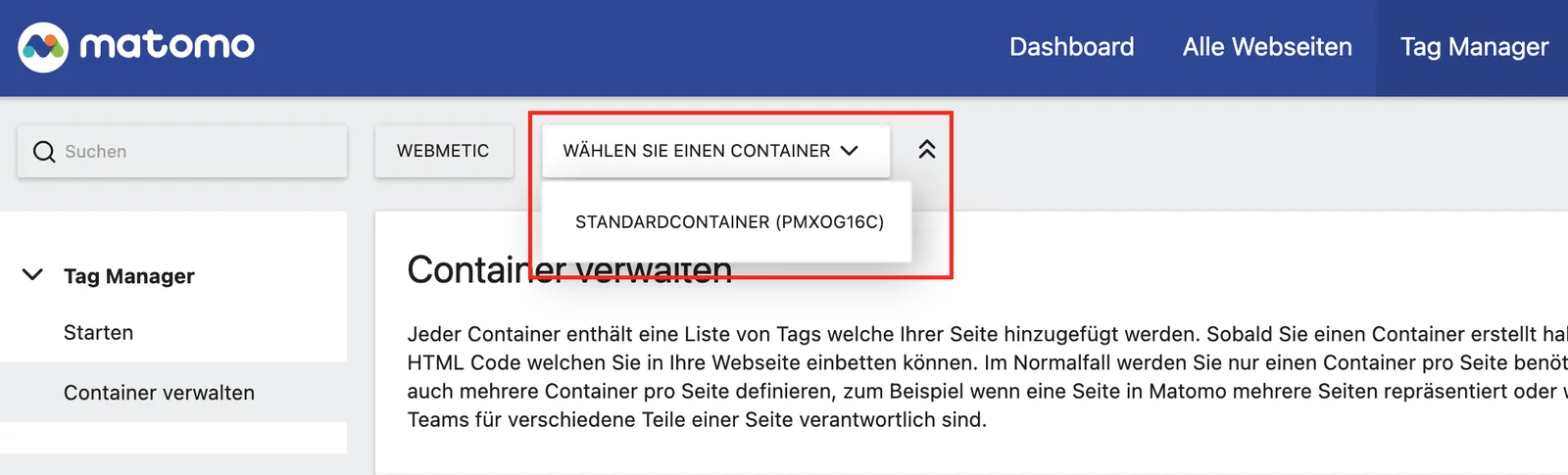Open the Tag Manager top menu item
The width and height of the screenshot is (1568, 475).
(x=1474, y=47)
